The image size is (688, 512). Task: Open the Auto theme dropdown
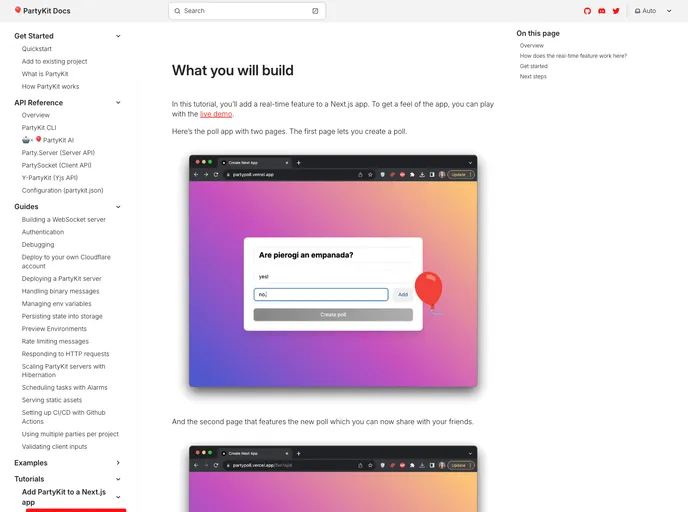(x=653, y=11)
